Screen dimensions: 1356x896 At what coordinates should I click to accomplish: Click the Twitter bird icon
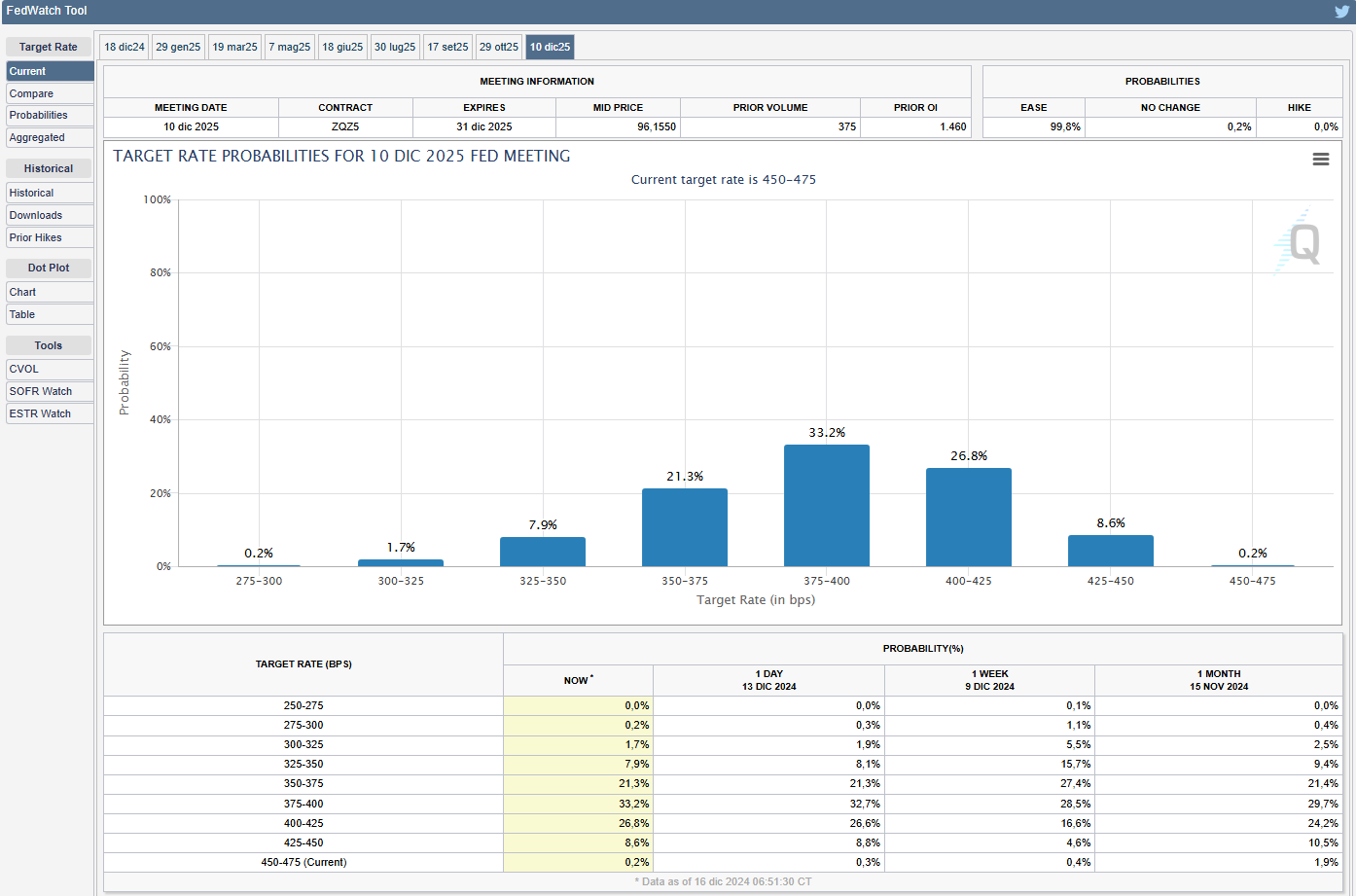pyautogui.click(x=1341, y=12)
